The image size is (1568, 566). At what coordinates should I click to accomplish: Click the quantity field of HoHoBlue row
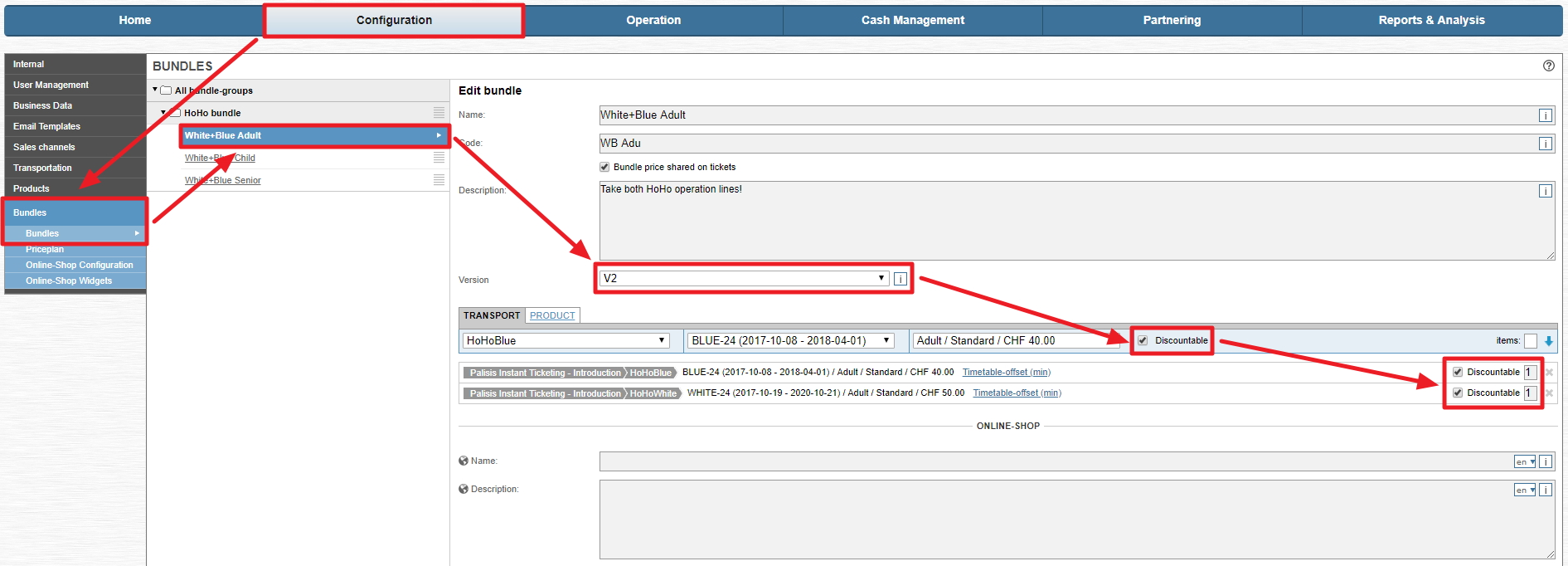pos(1530,372)
